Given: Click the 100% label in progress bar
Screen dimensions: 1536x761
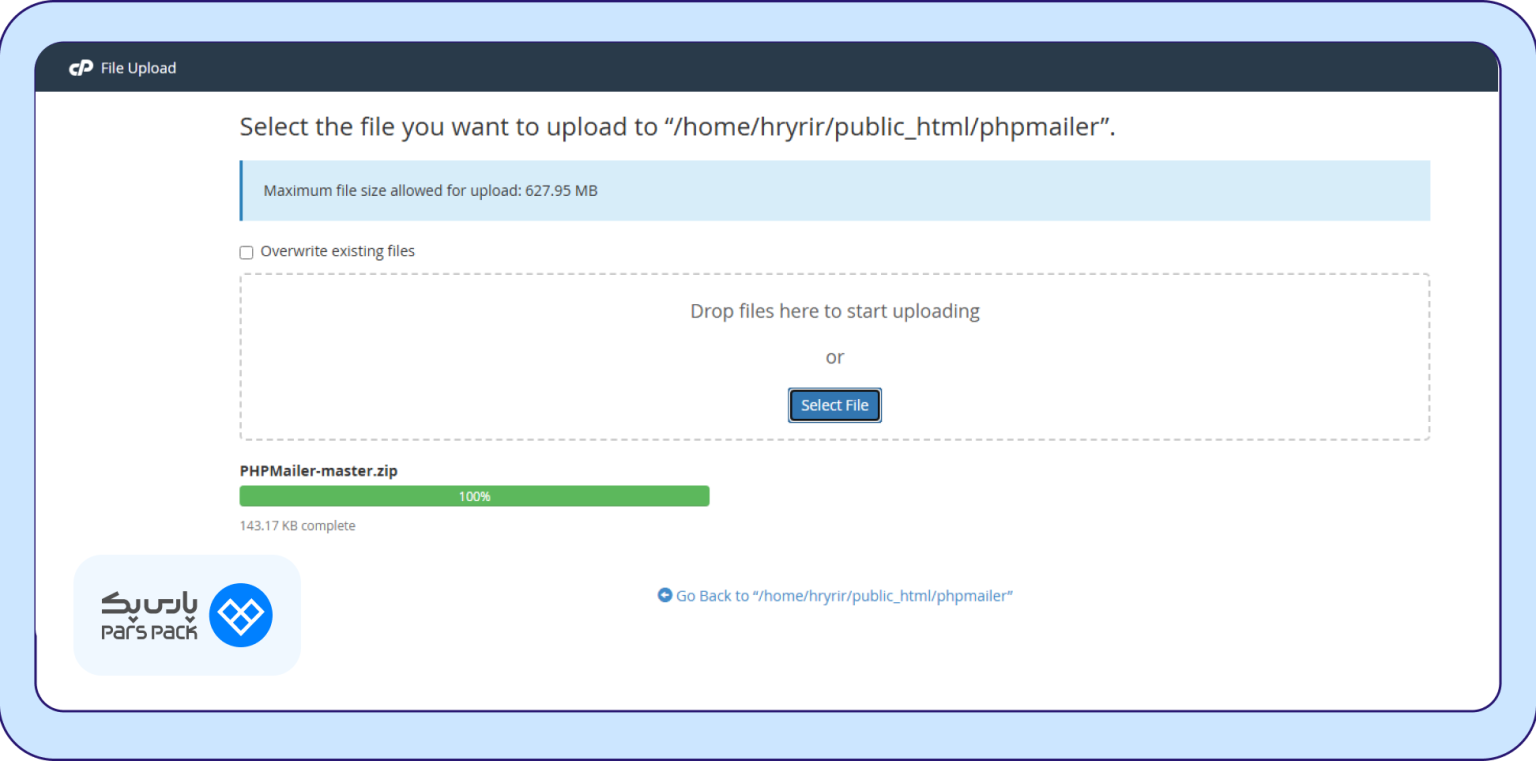Looking at the screenshot, I should [474, 496].
